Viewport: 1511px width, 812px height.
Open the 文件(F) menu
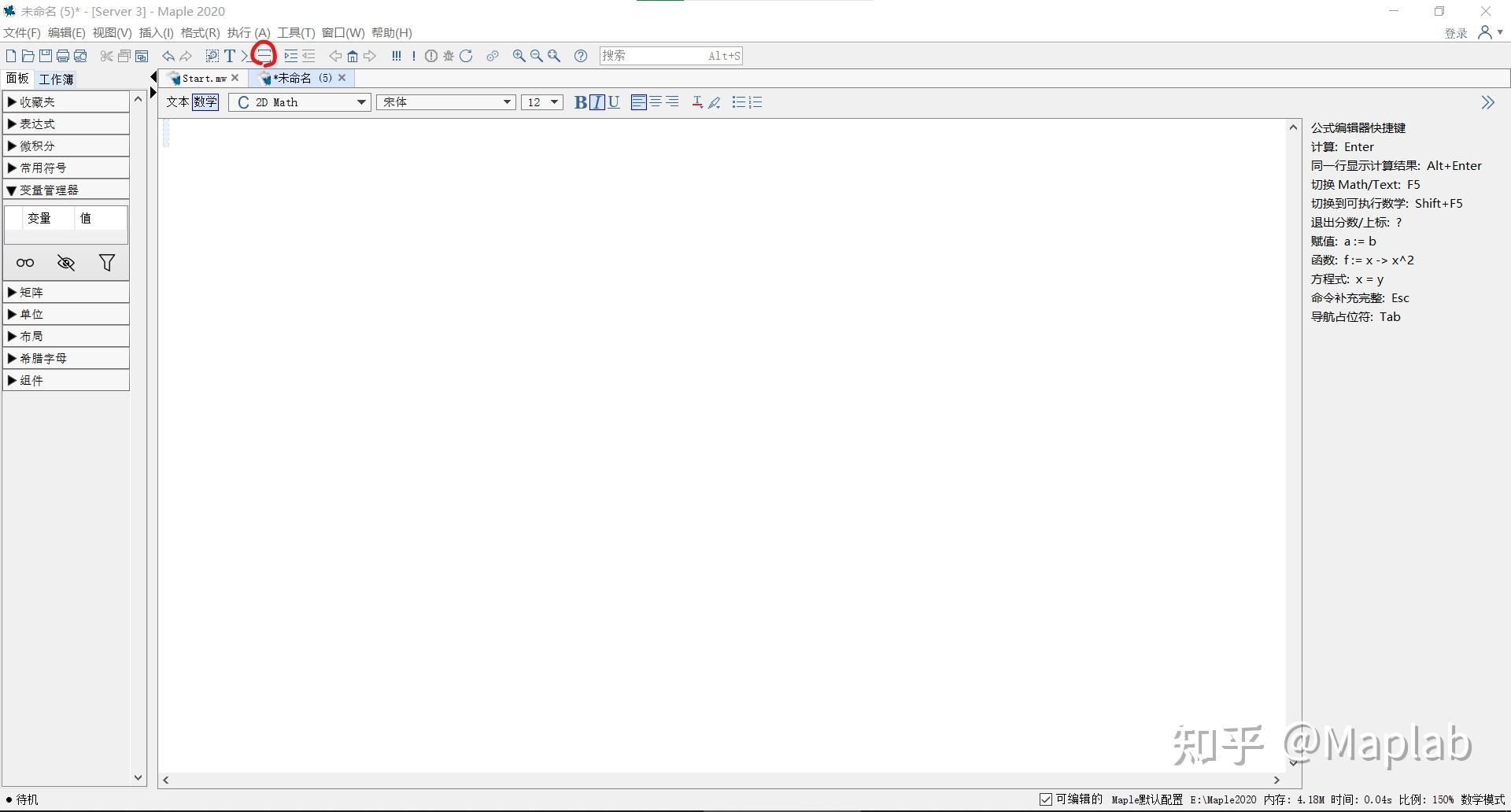[22, 33]
